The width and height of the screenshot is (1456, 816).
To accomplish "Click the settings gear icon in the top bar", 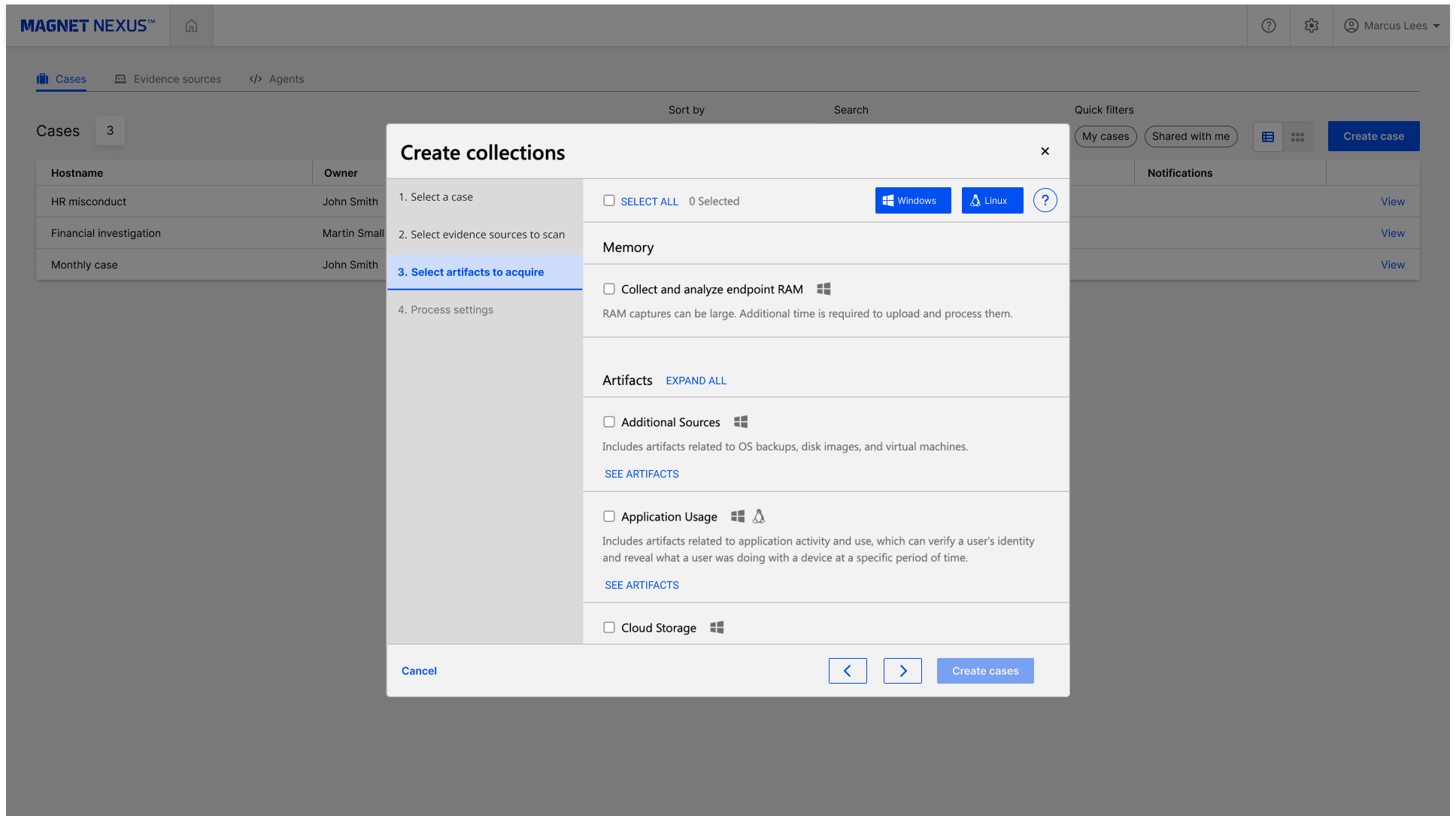I will (x=1311, y=25).
